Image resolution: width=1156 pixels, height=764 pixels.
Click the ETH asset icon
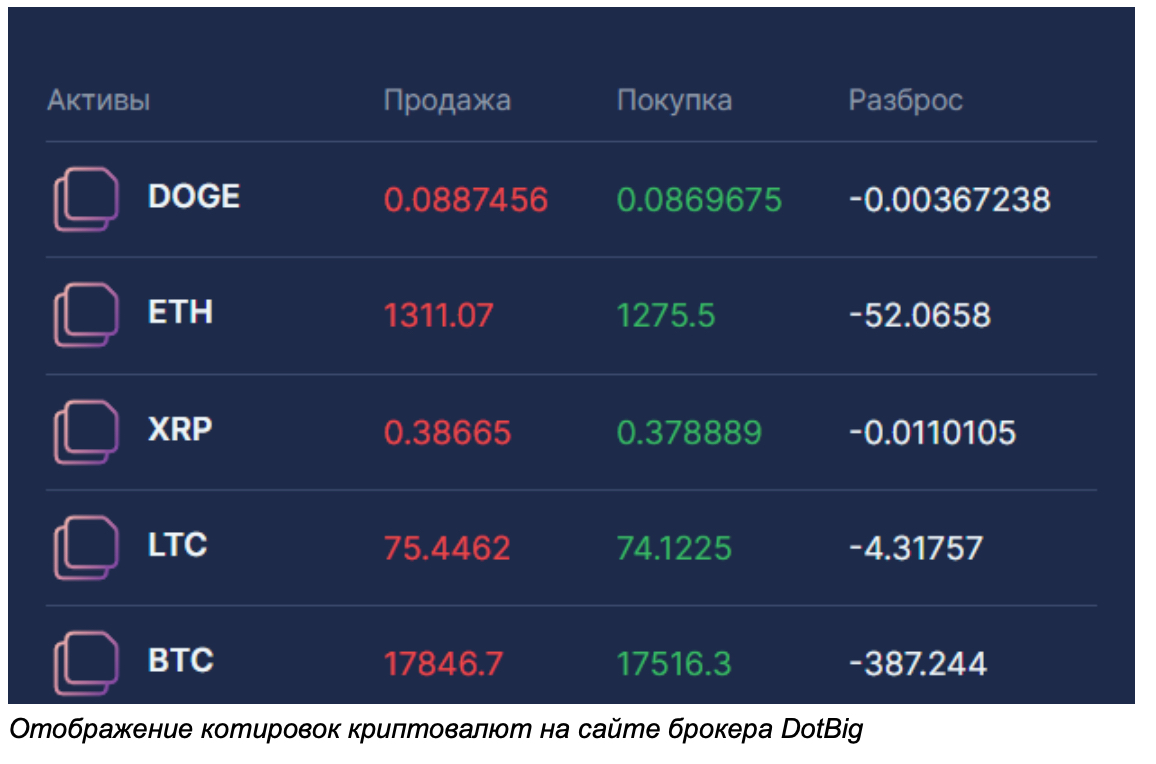click(85, 315)
